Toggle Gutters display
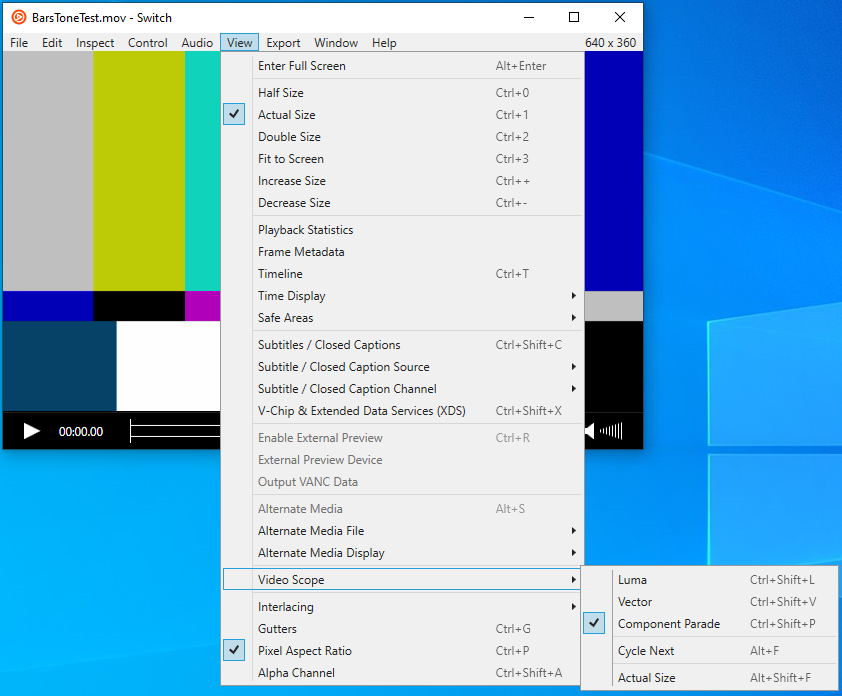Image resolution: width=842 pixels, height=696 pixels. (x=402, y=628)
